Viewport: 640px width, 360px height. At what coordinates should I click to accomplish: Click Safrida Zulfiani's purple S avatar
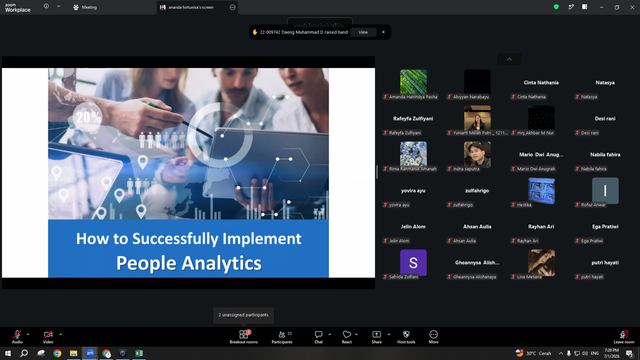point(413,262)
